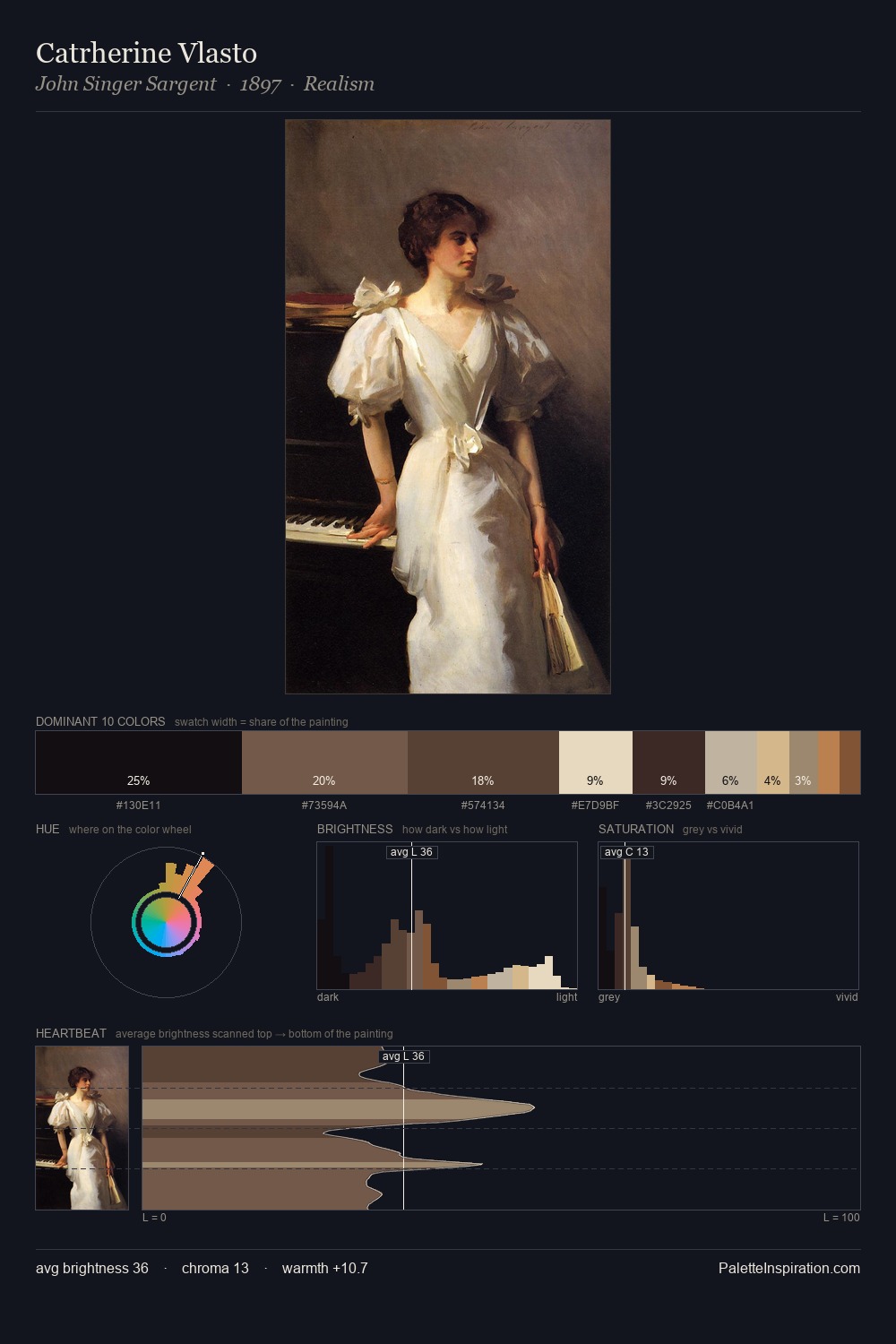Click the brightness histogram chart
This screenshot has width=896, height=1344.
click(x=447, y=916)
